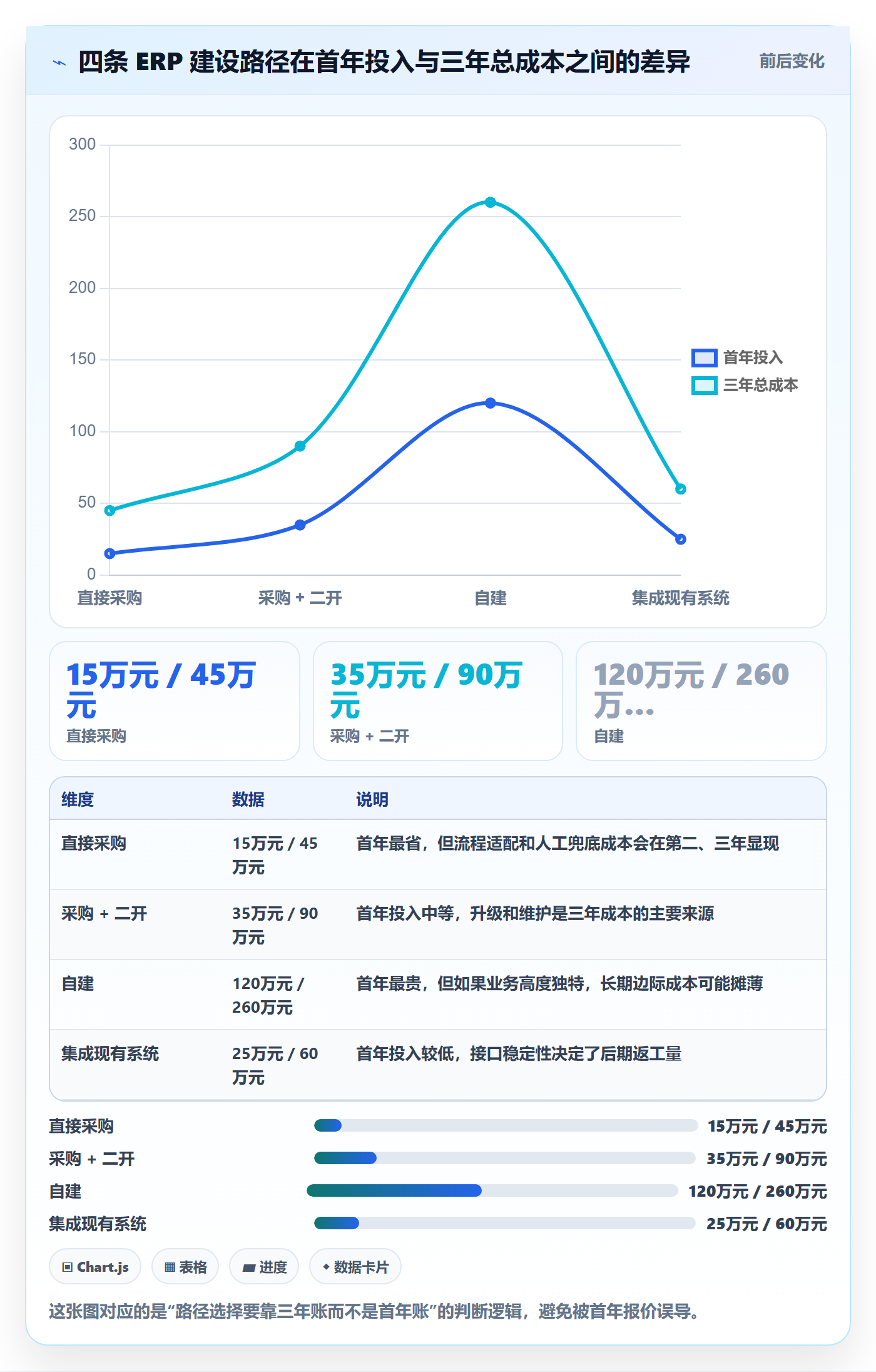Image resolution: width=876 pixels, height=1372 pixels.
Task: Select the 采购 + 二开 table row name cell
Action: point(104,913)
